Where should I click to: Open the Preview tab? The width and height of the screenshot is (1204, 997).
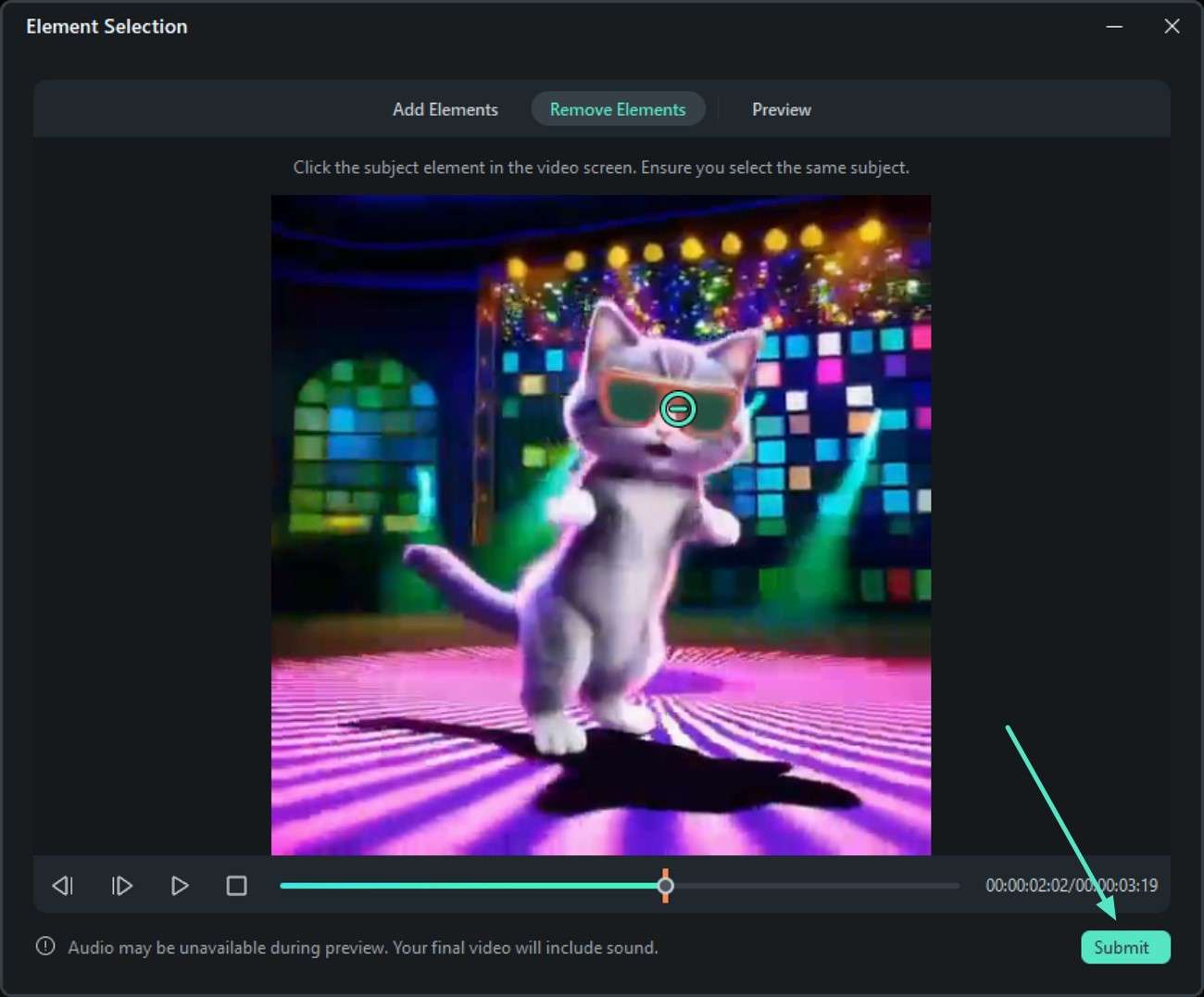tap(781, 109)
